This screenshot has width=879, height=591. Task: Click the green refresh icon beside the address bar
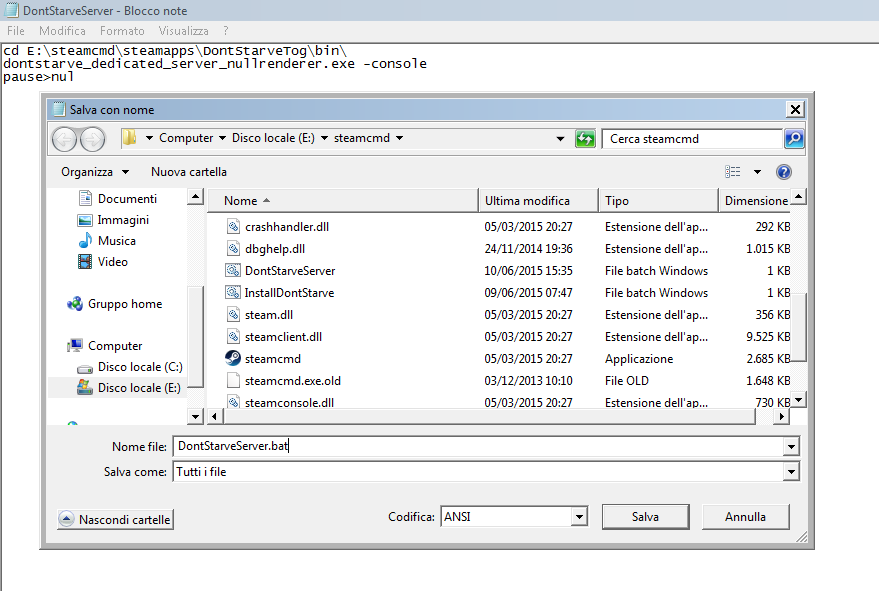coord(585,138)
